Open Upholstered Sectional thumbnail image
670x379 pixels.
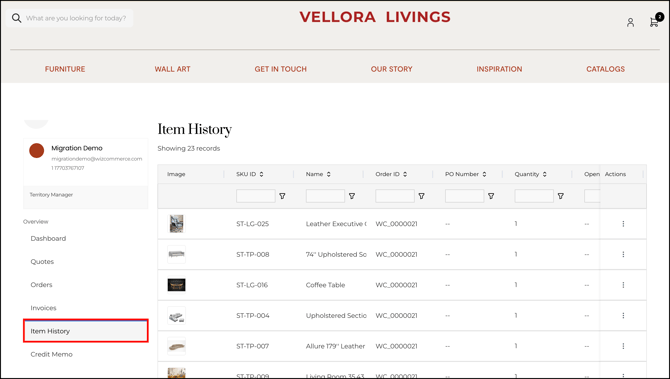tap(176, 316)
